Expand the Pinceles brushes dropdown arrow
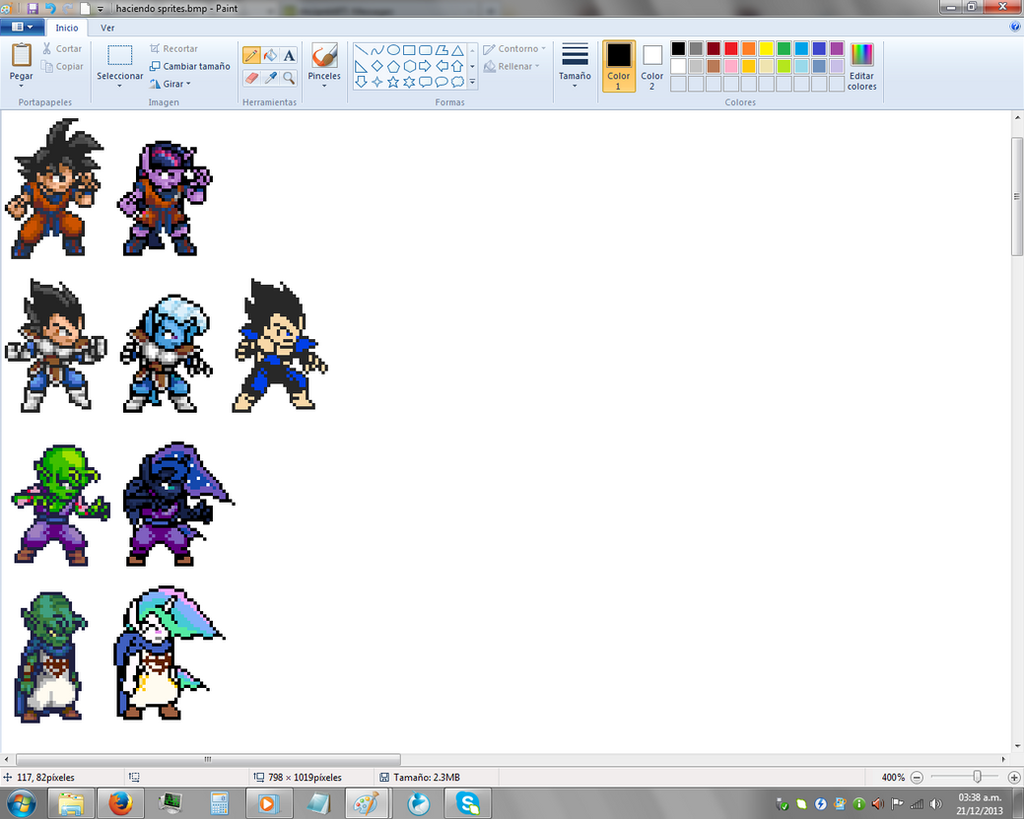The width and height of the screenshot is (1024, 819). click(324, 86)
